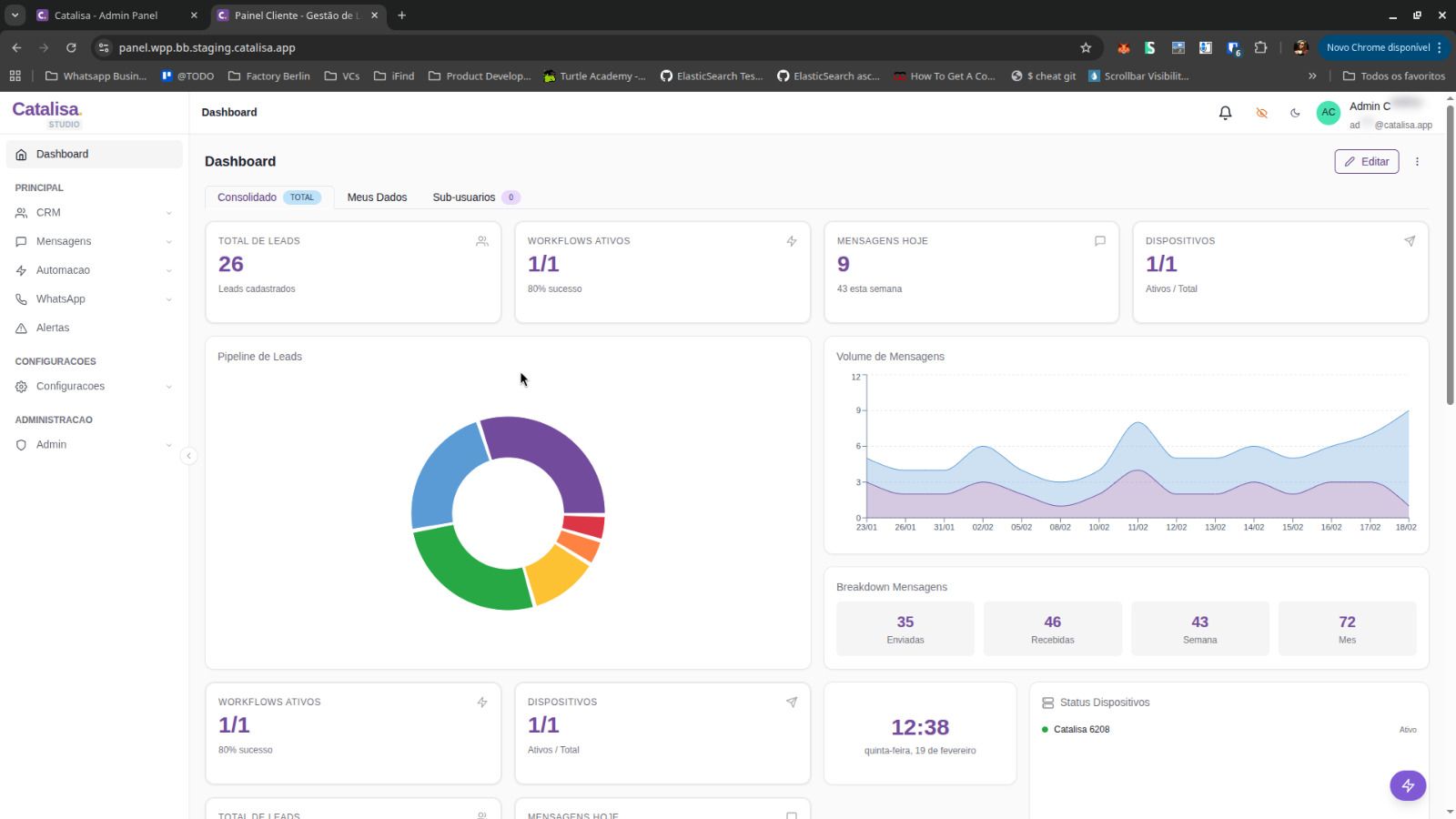This screenshot has height=819, width=1456.
Task: Switch to the Meus Dados tab
Action: coord(377,197)
